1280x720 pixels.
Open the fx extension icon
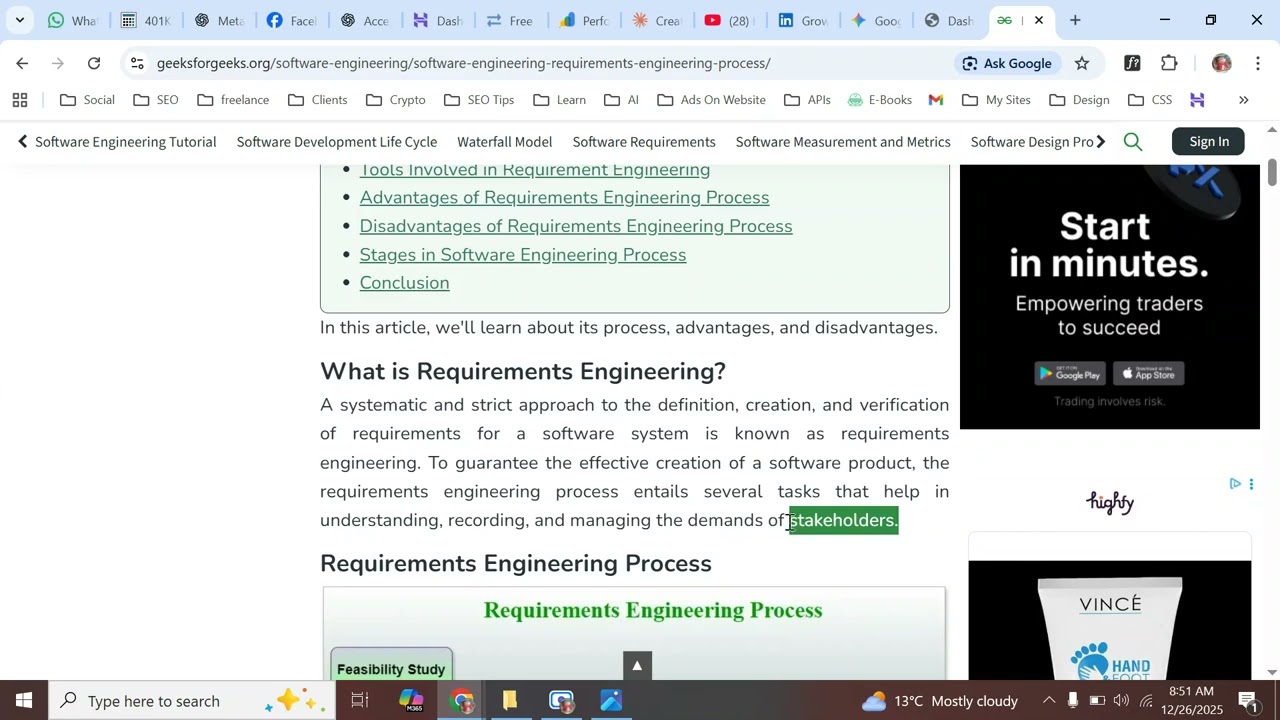click(x=1132, y=63)
